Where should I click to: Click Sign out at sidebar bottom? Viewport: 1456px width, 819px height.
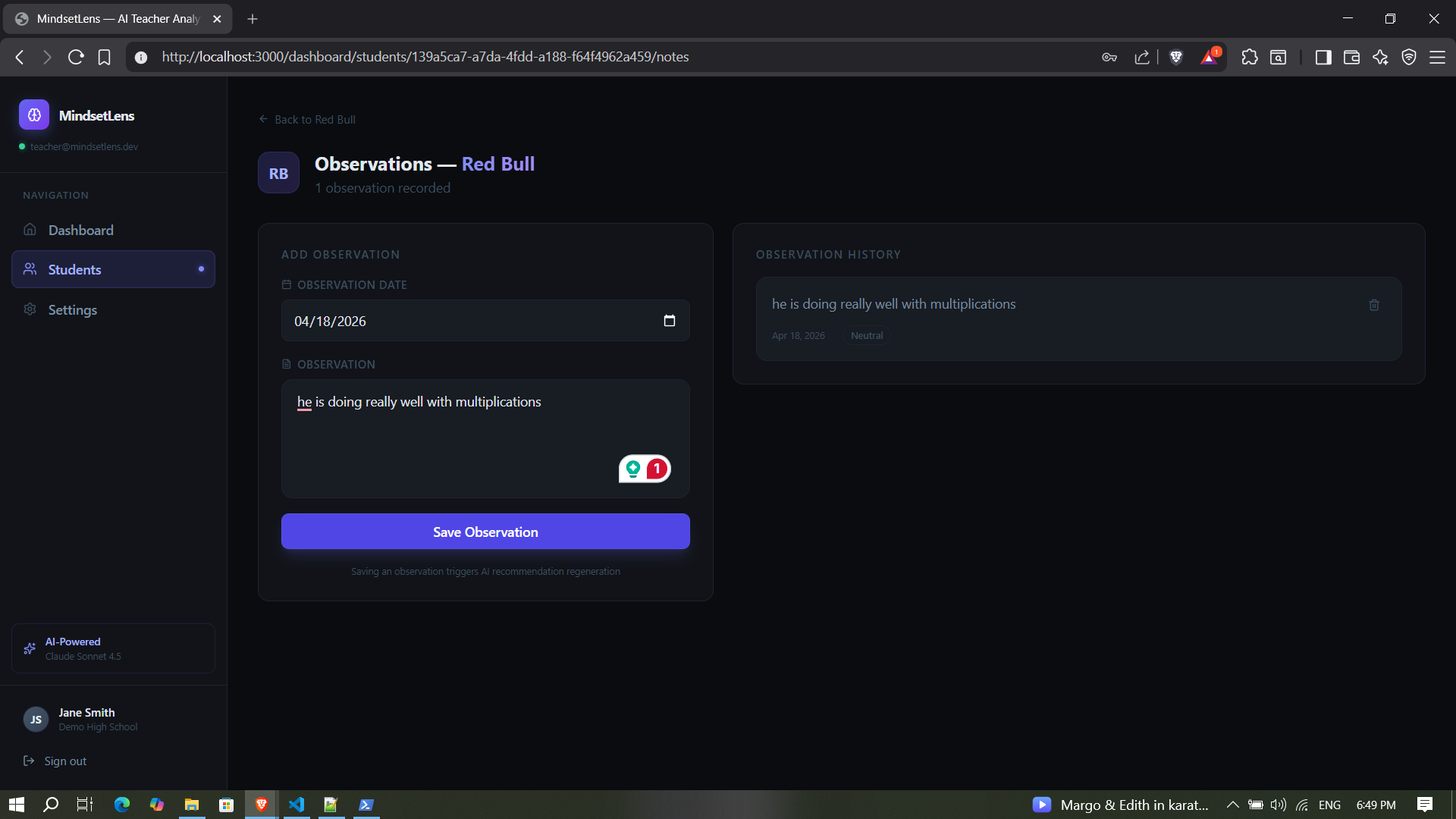pyautogui.click(x=64, y=761)
